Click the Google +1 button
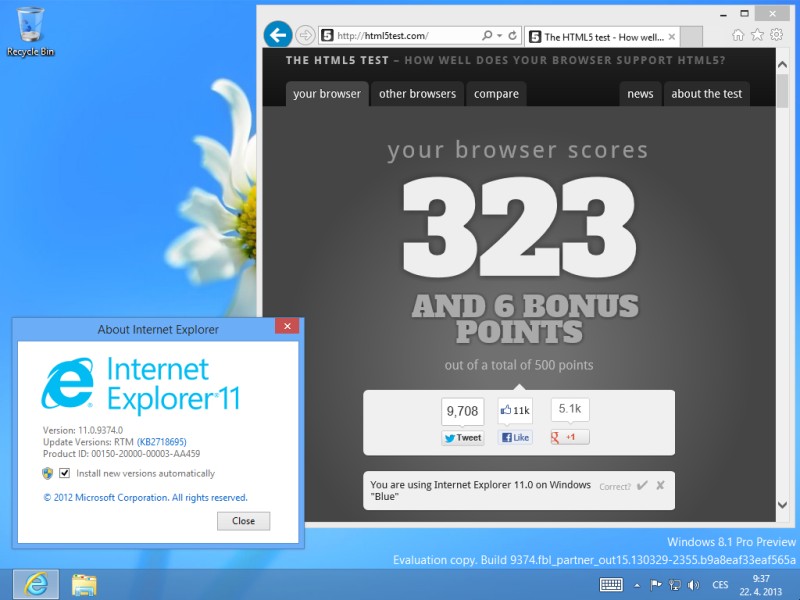The image size is (800, 600). [570, 437]
